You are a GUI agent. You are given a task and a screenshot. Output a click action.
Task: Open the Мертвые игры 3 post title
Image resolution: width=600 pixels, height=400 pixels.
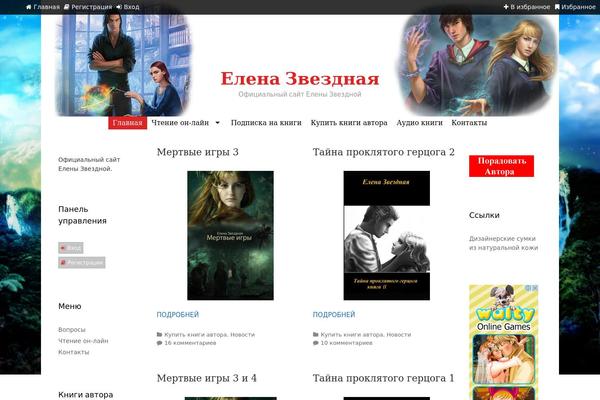[x=197, y=152]
